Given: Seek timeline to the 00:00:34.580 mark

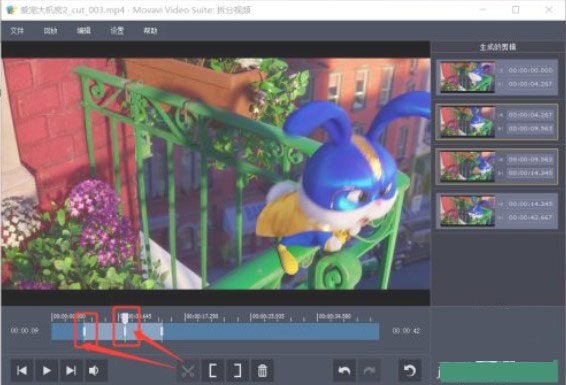Looking at the screenshot, I should [x=334, y=316].
